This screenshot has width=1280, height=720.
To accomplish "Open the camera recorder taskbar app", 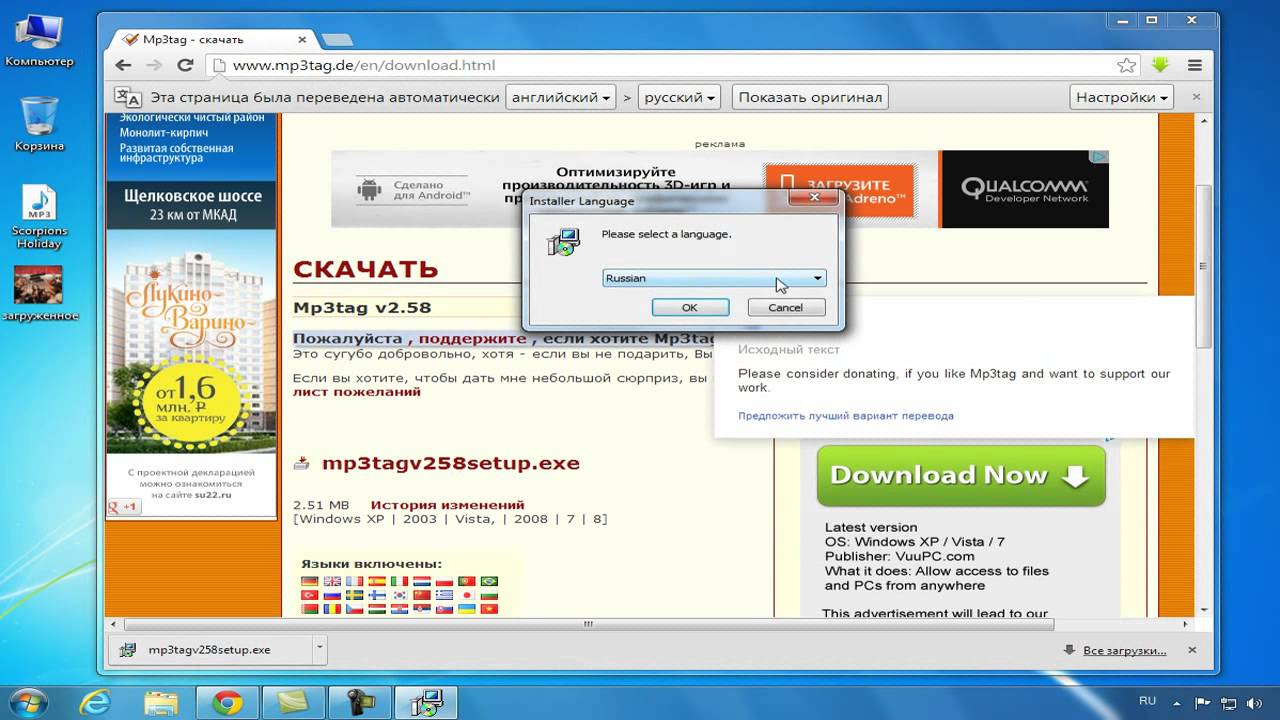I will tap(360, 702).
